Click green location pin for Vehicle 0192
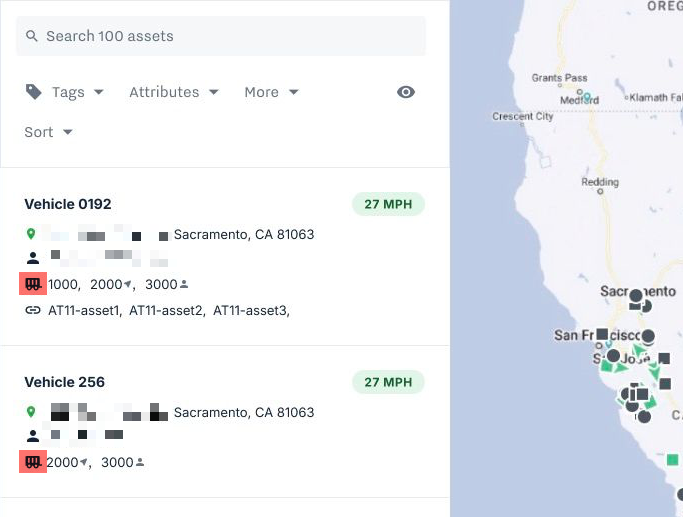 (31, 234)
